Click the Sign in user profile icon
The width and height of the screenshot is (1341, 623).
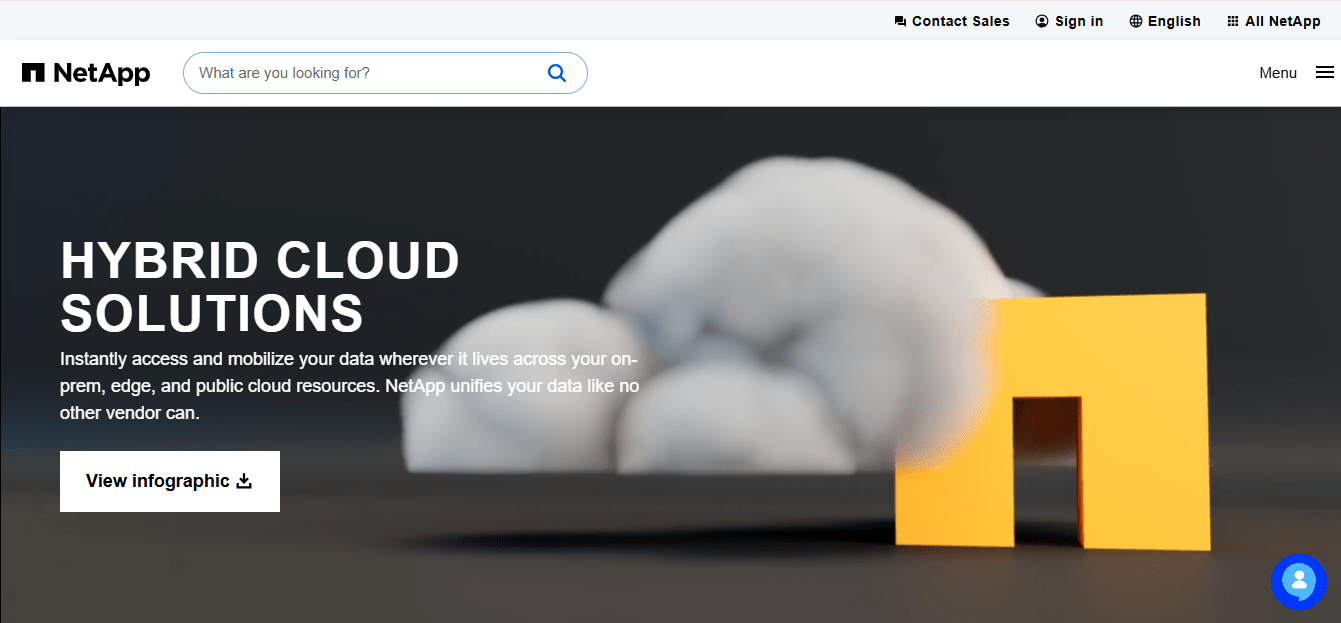[x=1042, y=21]
